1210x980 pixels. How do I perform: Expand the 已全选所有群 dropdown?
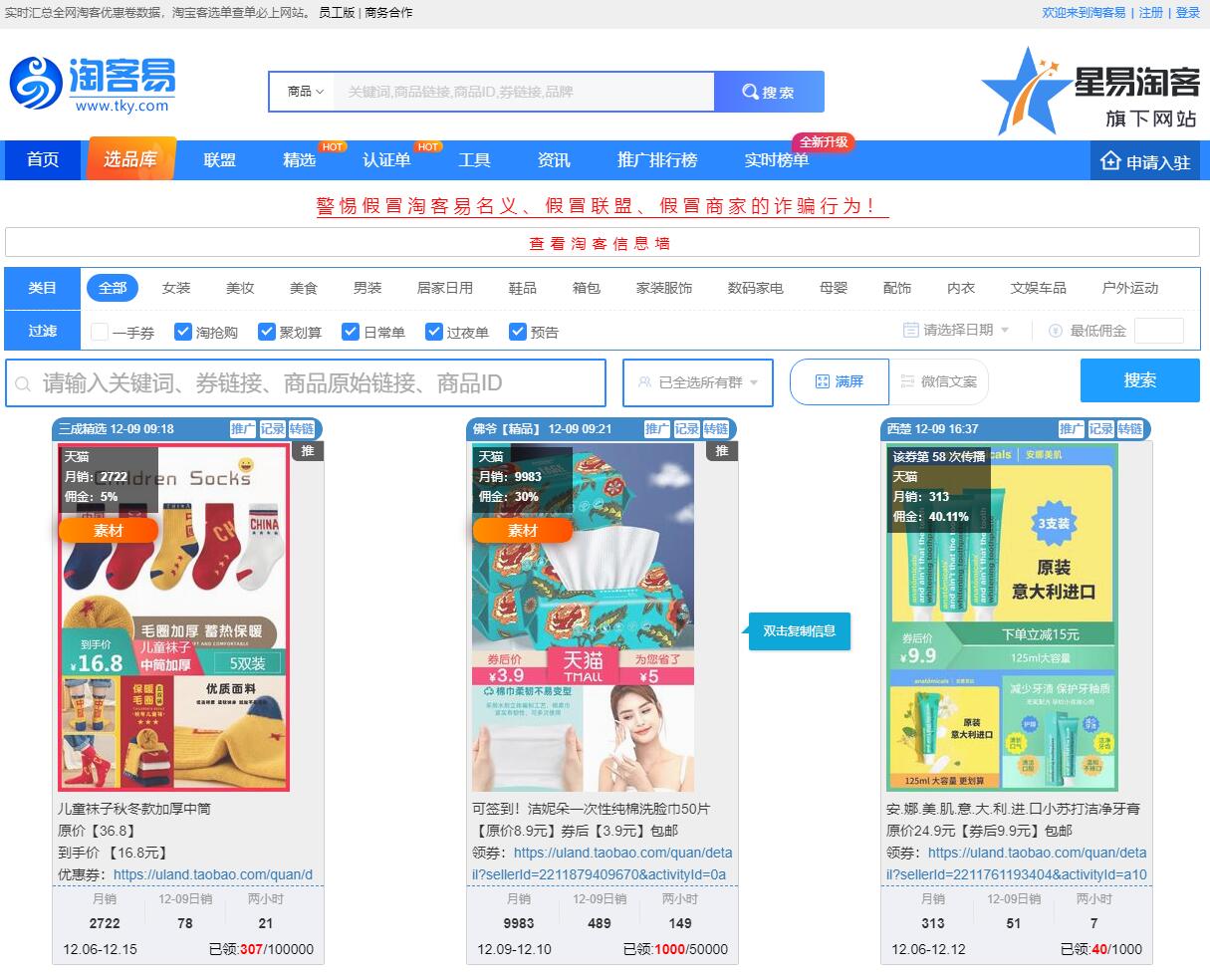pyautogui.click(x=698, y=382)
